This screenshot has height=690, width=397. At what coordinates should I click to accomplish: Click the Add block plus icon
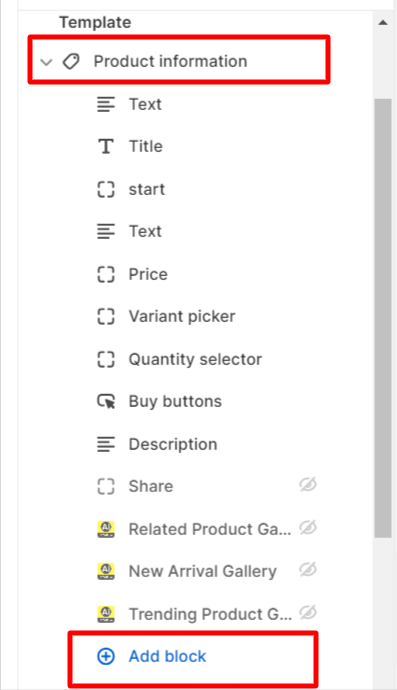[x=106, y=657]
